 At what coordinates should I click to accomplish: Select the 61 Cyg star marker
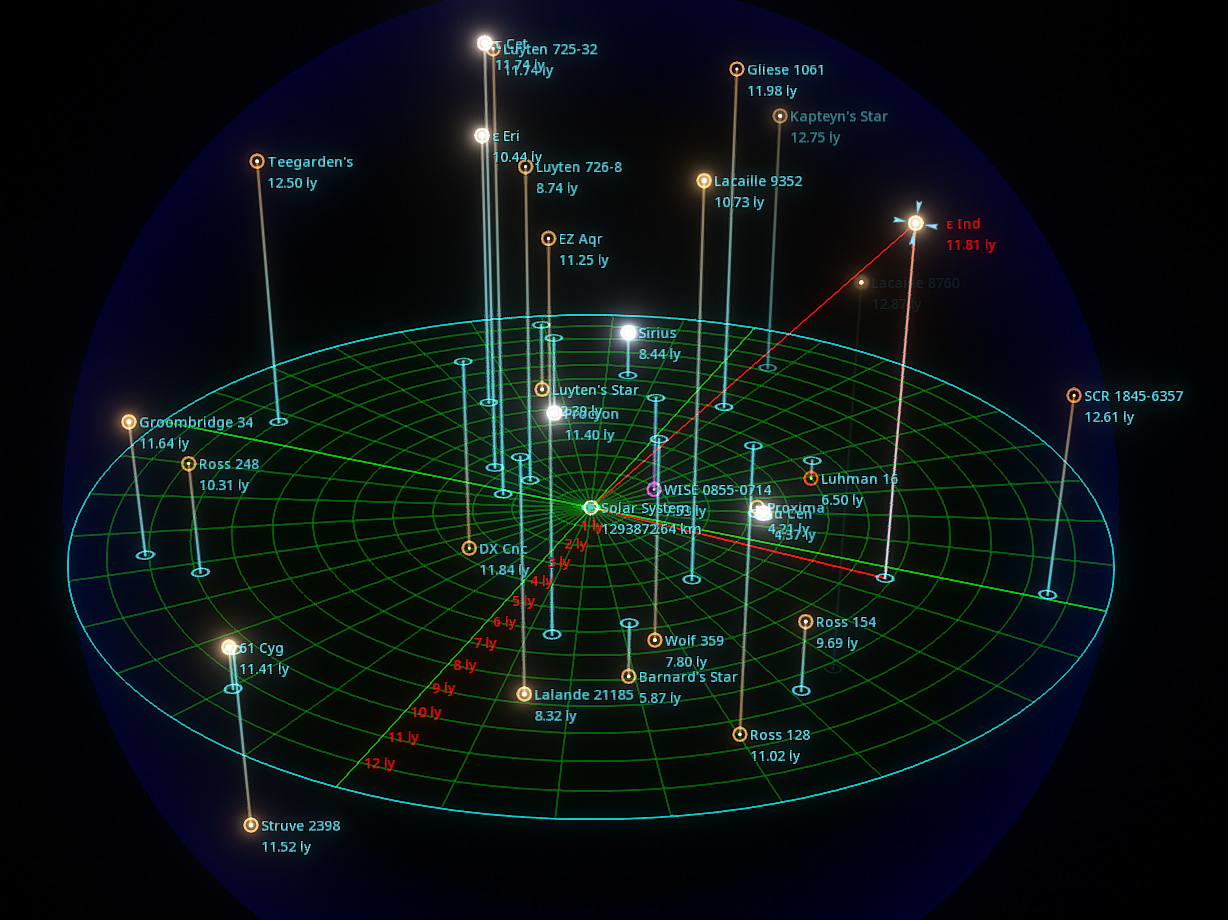[229, 647]
